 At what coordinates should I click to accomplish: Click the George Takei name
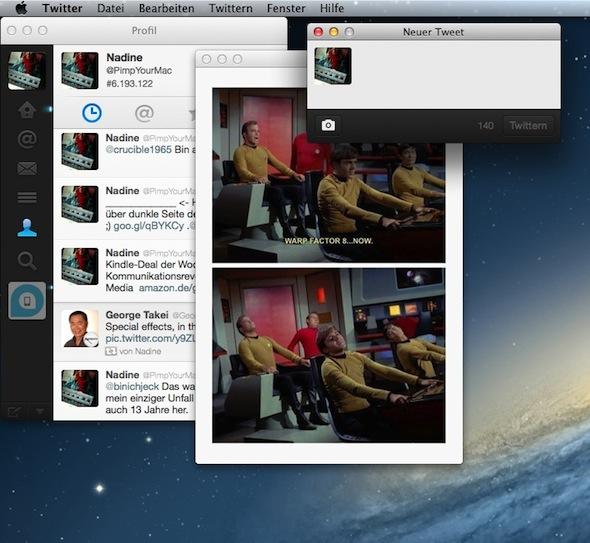click(x=137, y=315)
